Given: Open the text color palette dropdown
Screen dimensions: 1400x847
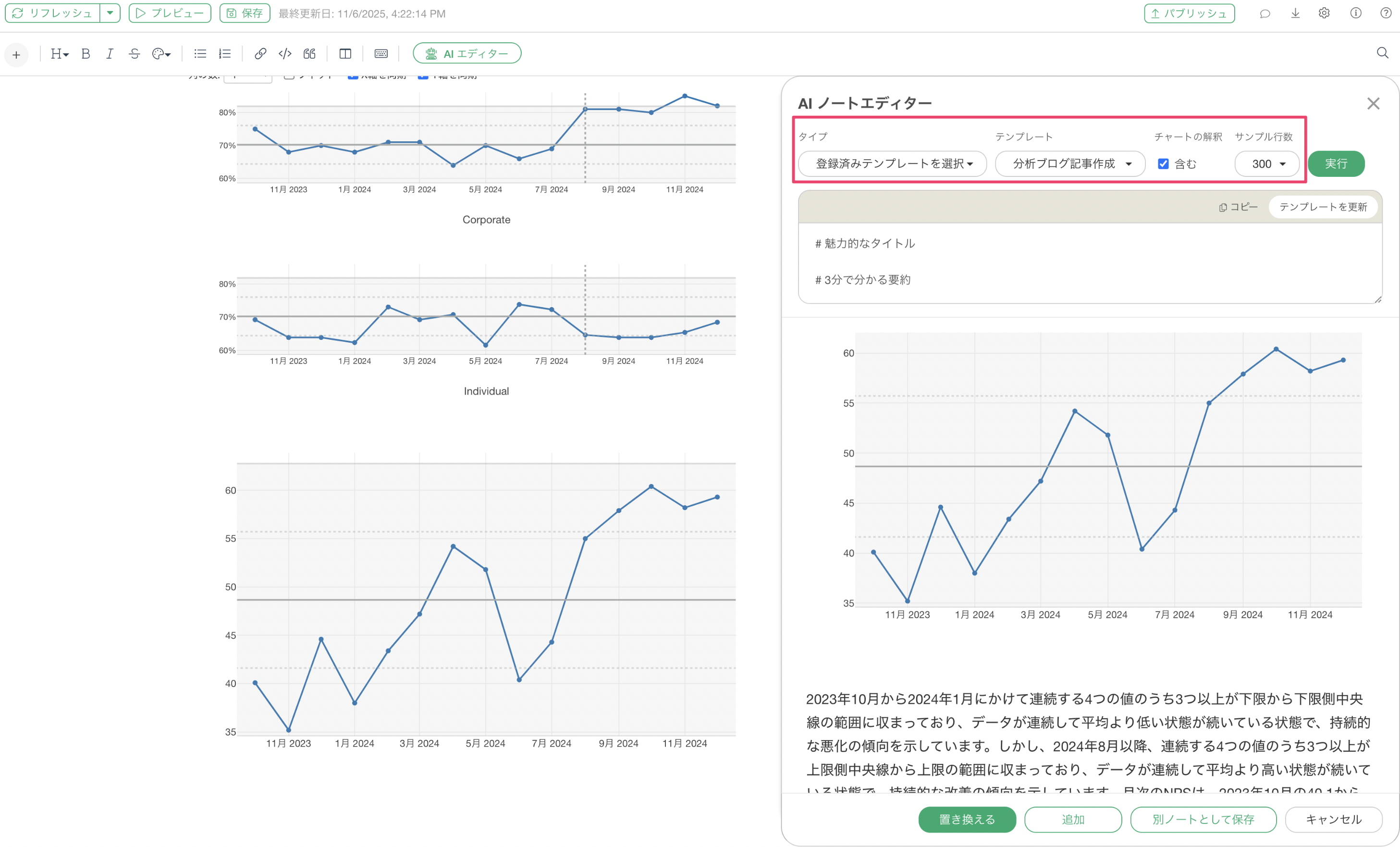Looking at the screenshot, I should 161,53.
